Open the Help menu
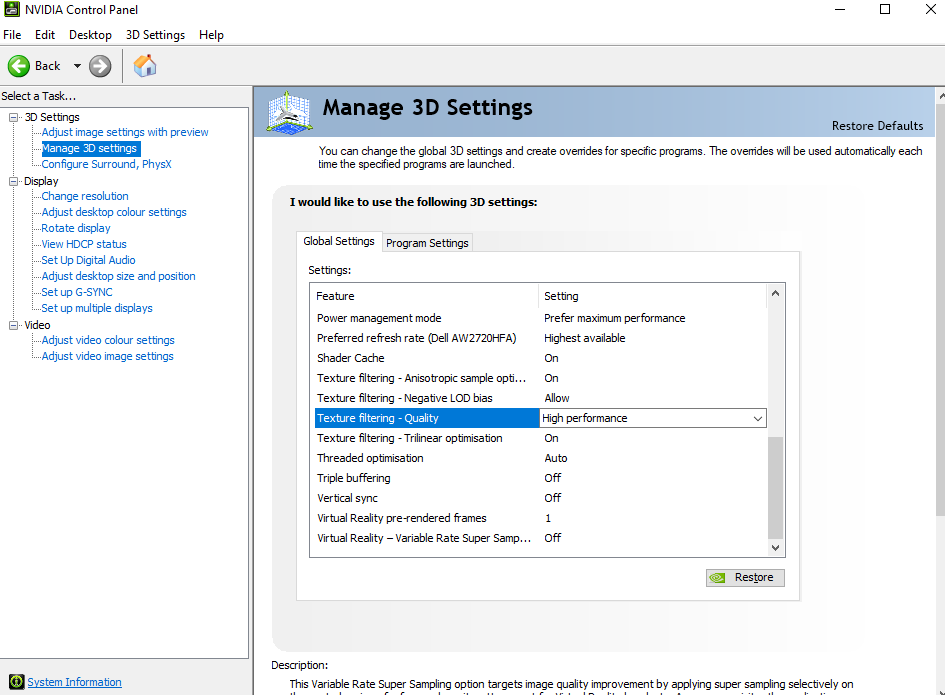 coord(211,34)
